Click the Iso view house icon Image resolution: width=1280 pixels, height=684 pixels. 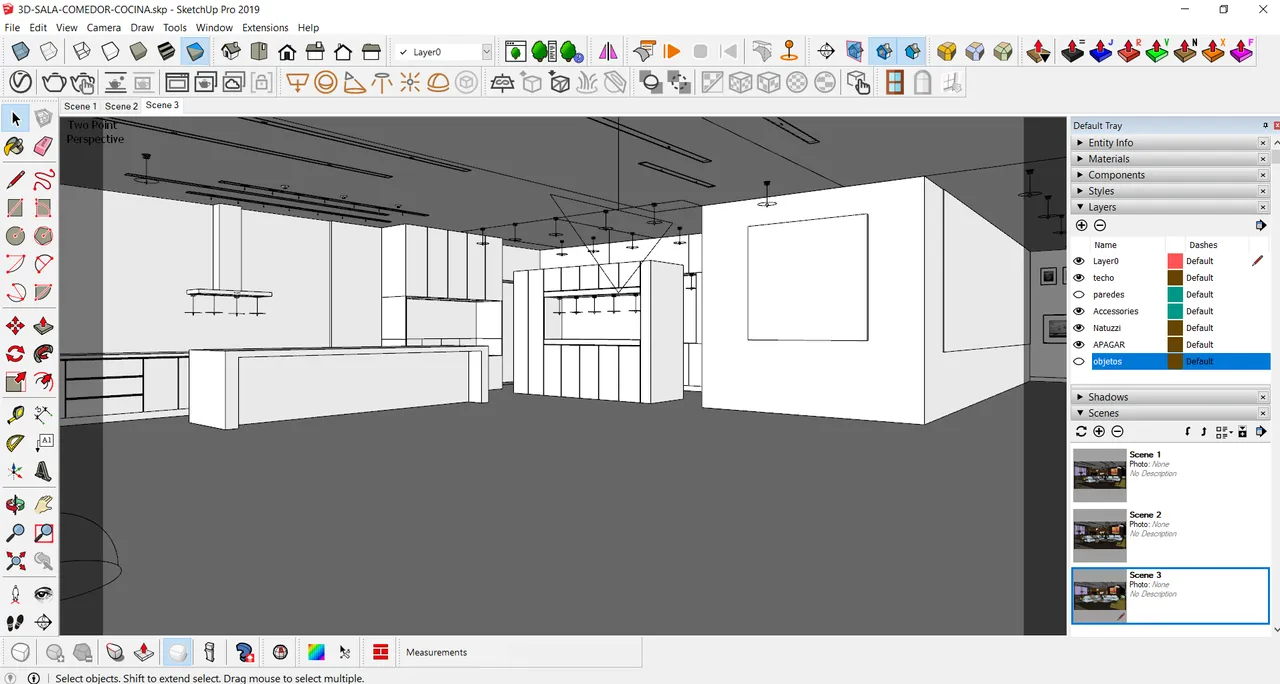231,51
